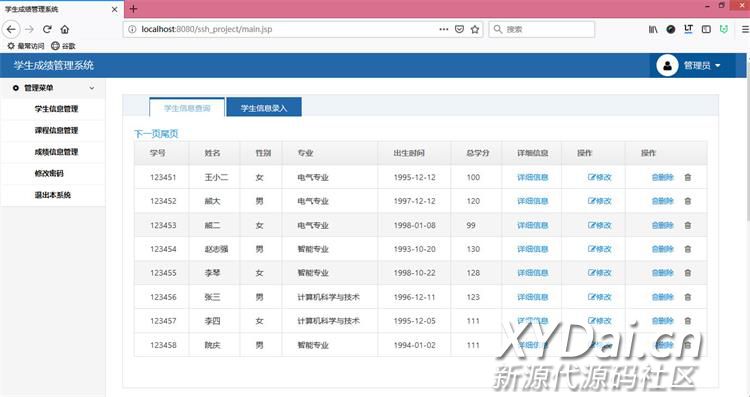Click trash icon for student 123452

coord(688,201)
